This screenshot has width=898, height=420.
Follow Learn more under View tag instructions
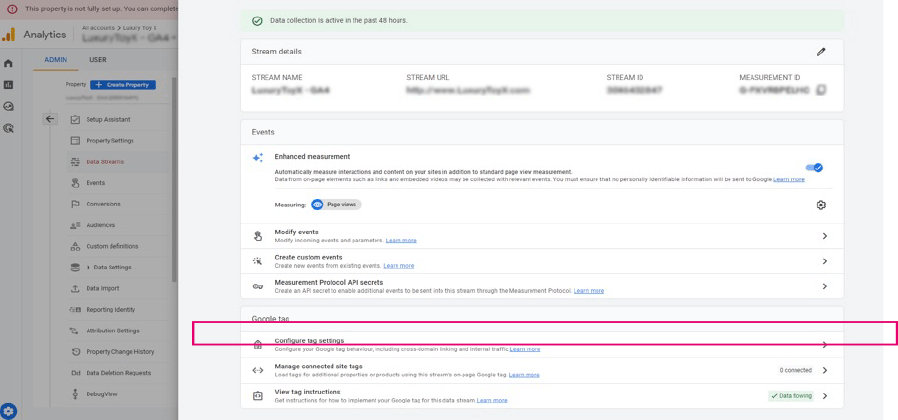tap(492, 400)
